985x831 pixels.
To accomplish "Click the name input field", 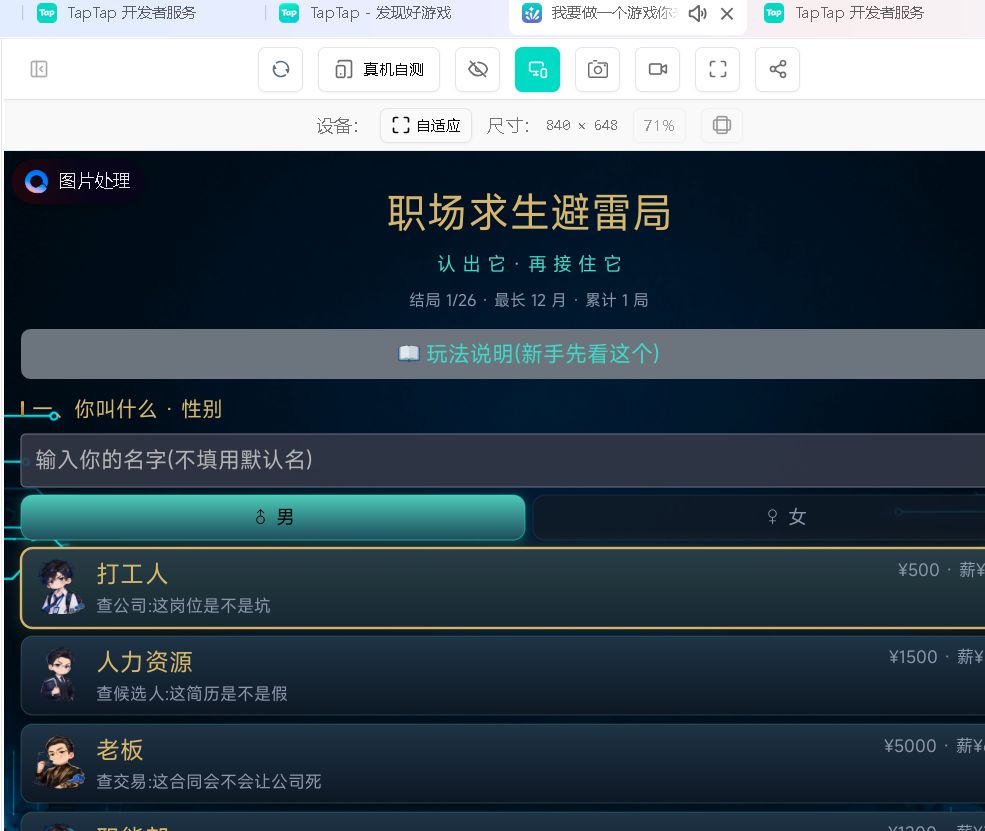I will point(503,460).
